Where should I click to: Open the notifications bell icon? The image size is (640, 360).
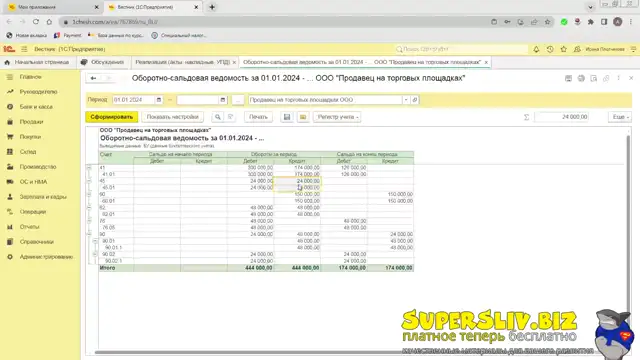tap(536, 49)
